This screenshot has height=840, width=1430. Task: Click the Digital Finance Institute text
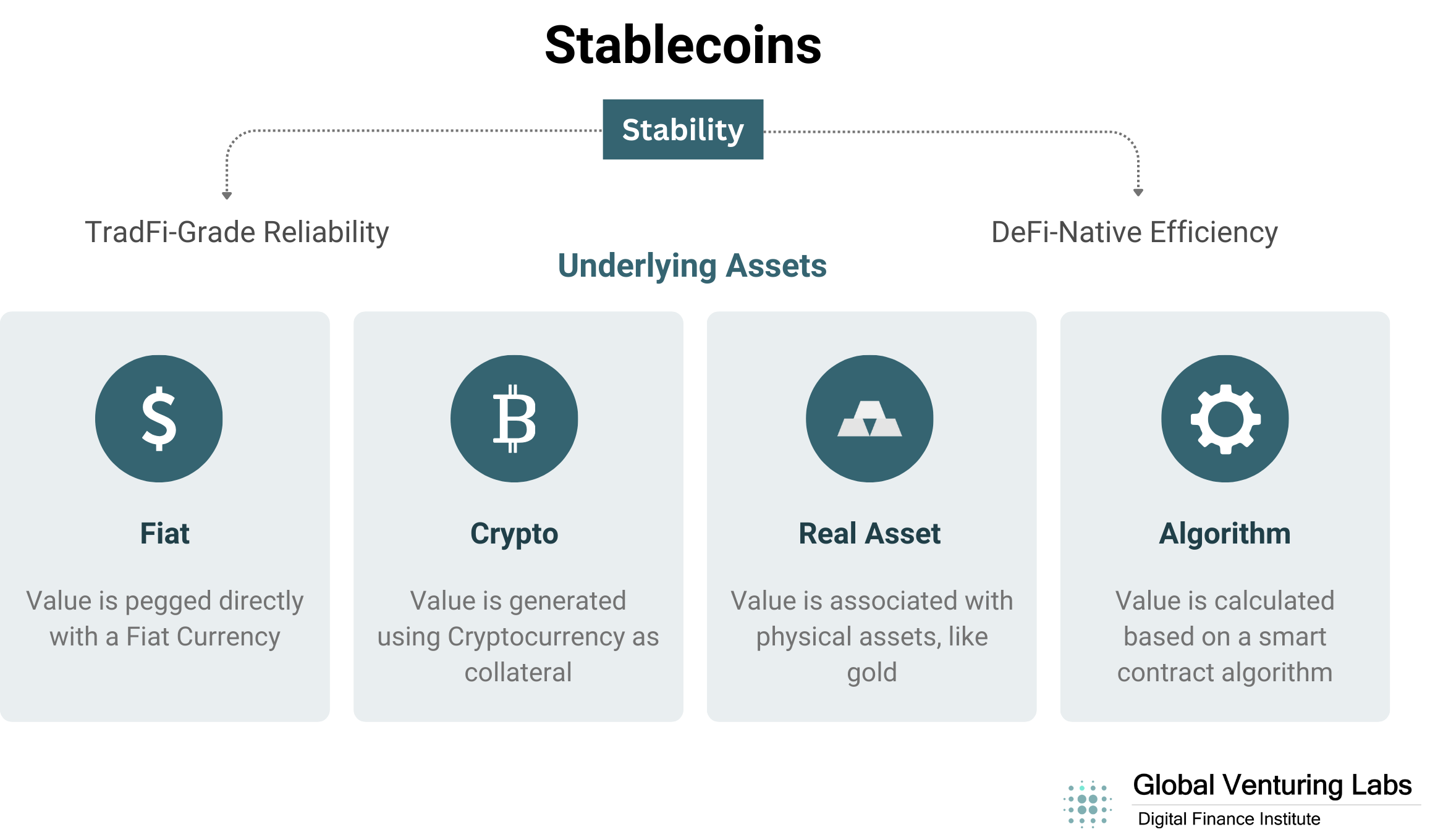tap(1229, 819)
